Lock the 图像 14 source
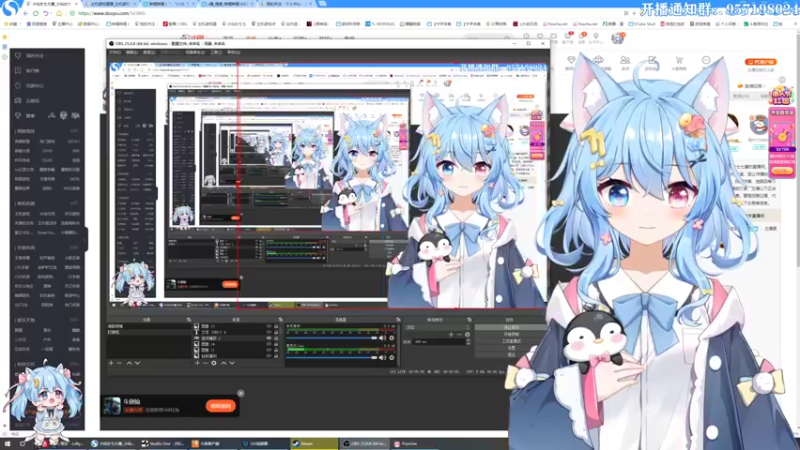 tap(276, 344)
